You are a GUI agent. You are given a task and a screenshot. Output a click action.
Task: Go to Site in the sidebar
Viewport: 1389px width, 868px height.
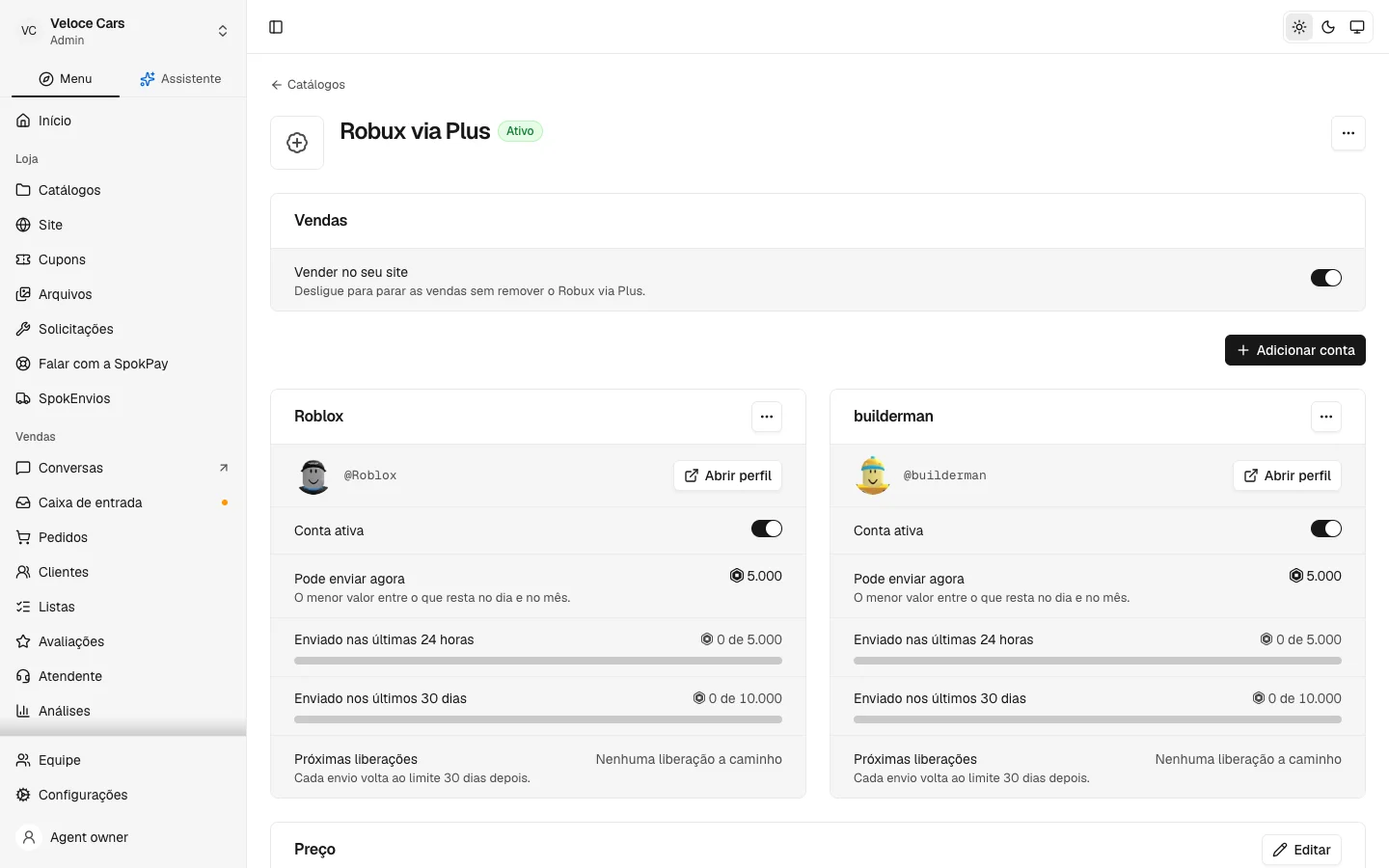pyautogui.click(x=123, y=225)
